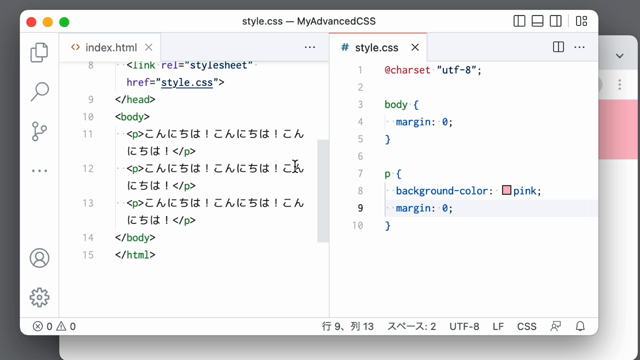Close the style.css tab
640x360 pixels.
(x=415, y=47)
